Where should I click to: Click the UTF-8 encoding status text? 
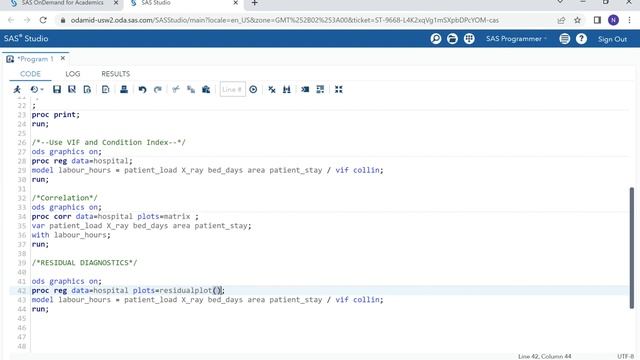(626, 356)
